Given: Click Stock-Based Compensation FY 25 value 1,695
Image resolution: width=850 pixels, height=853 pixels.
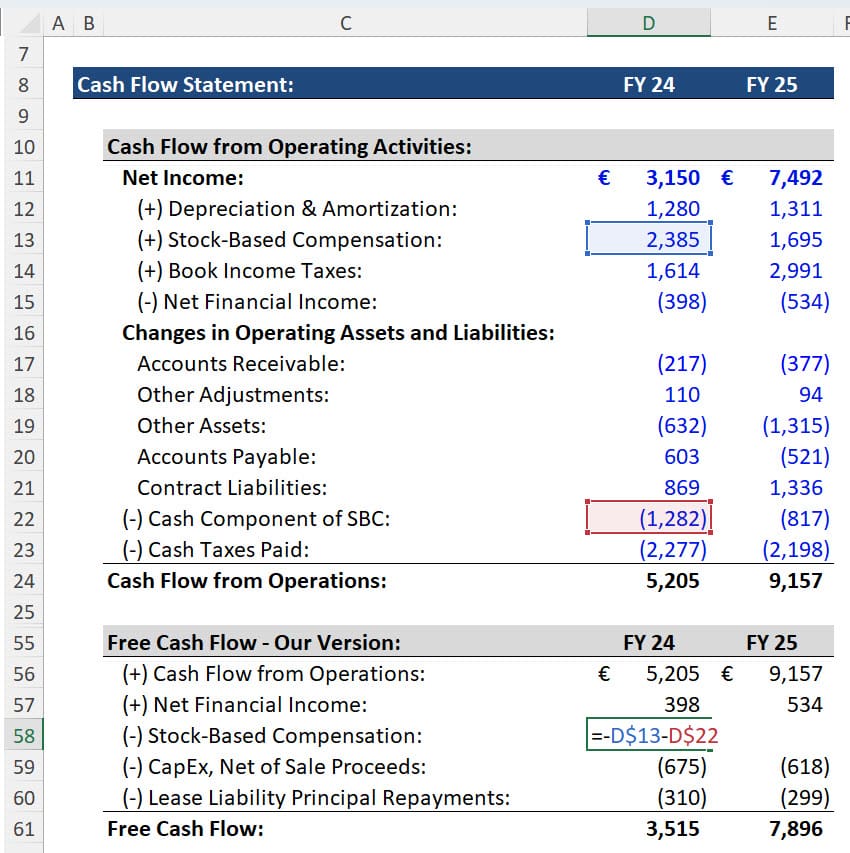Looking at the screenshot, I should pyautogui.click(x=796, y=240).
